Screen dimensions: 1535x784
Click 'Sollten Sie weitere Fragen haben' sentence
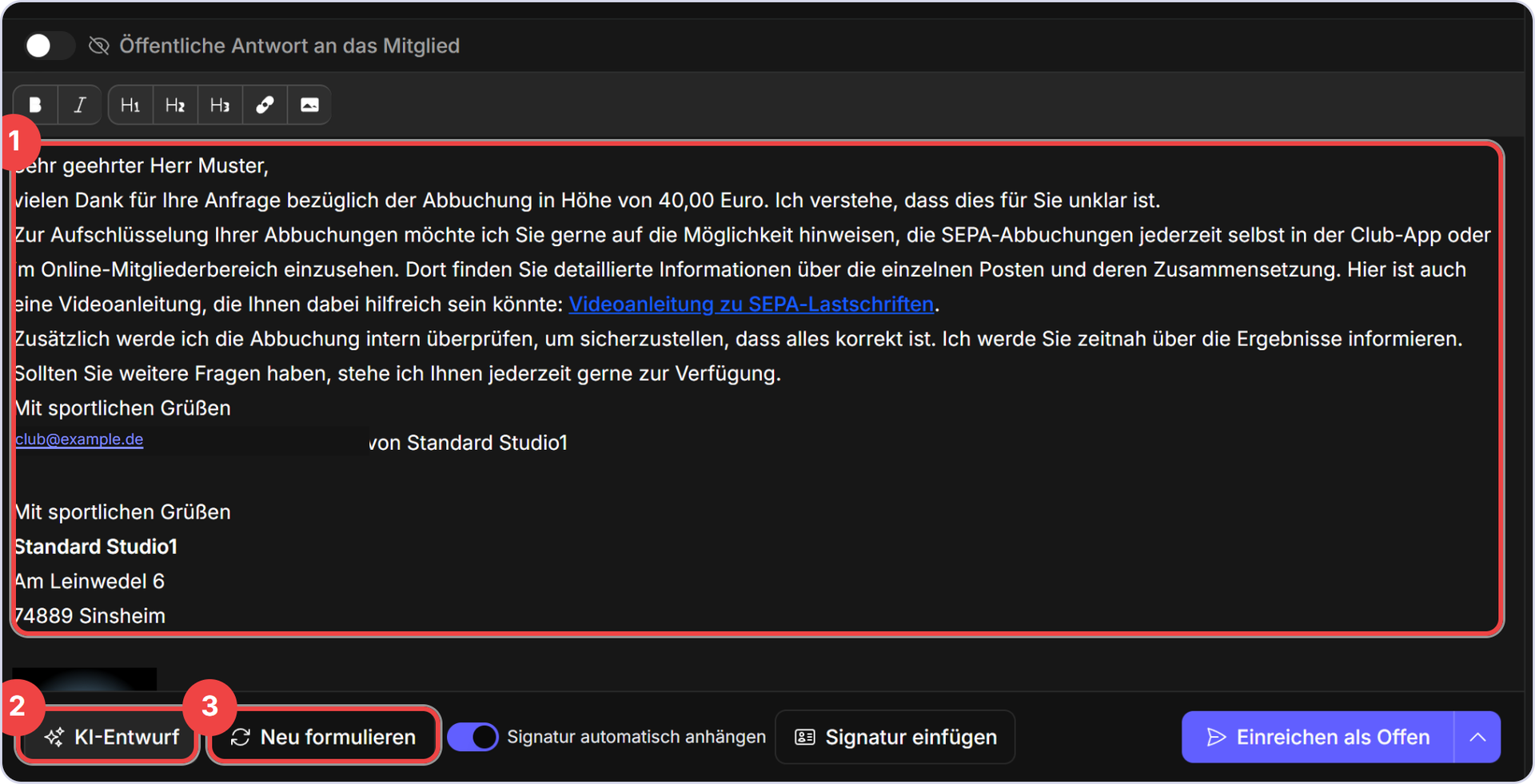coord(397,373)
